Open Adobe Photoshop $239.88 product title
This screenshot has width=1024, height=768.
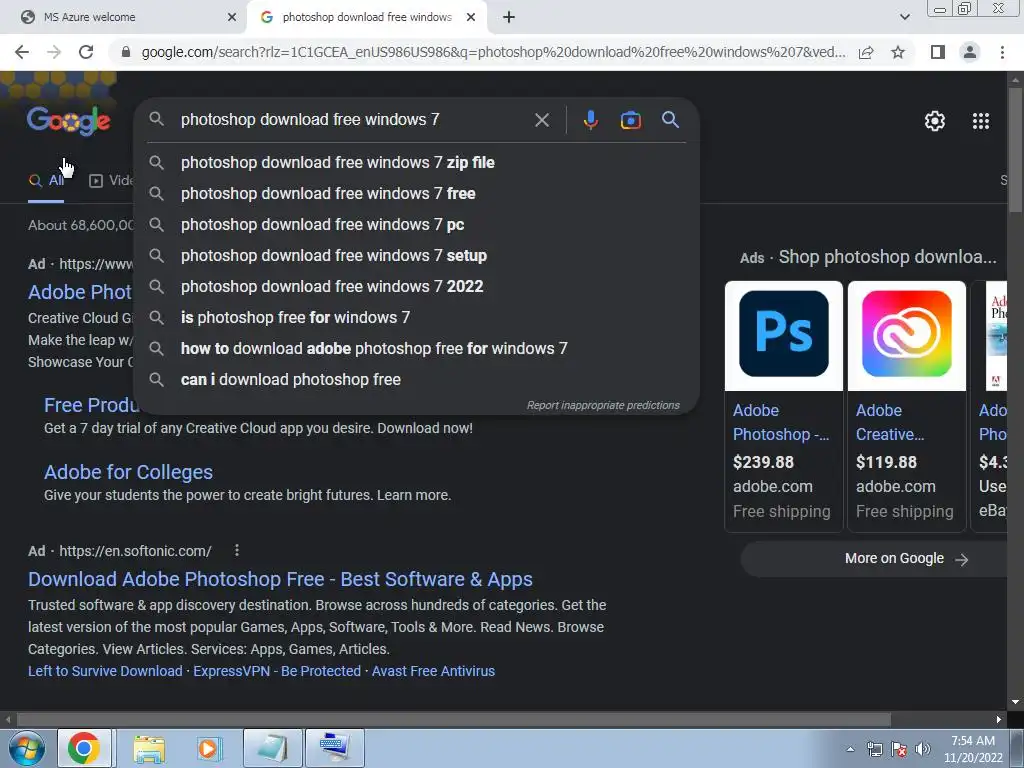tap(781, 423)
